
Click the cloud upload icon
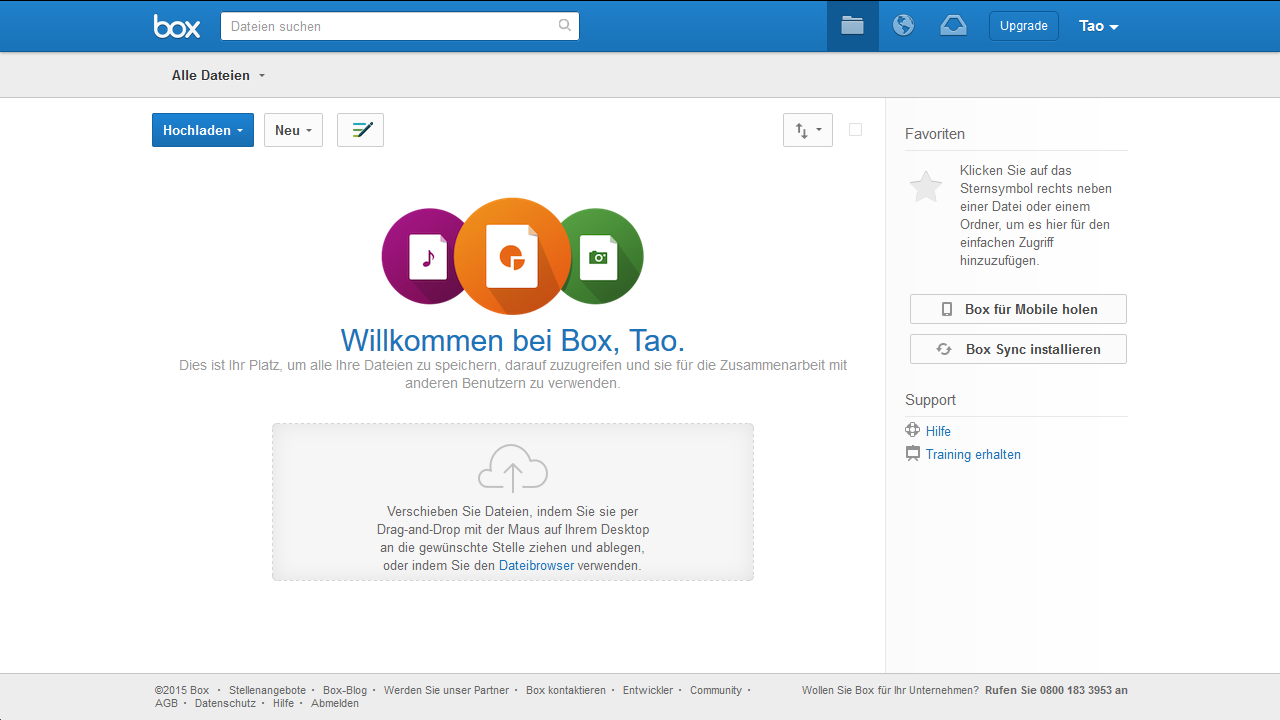[513, 468]
